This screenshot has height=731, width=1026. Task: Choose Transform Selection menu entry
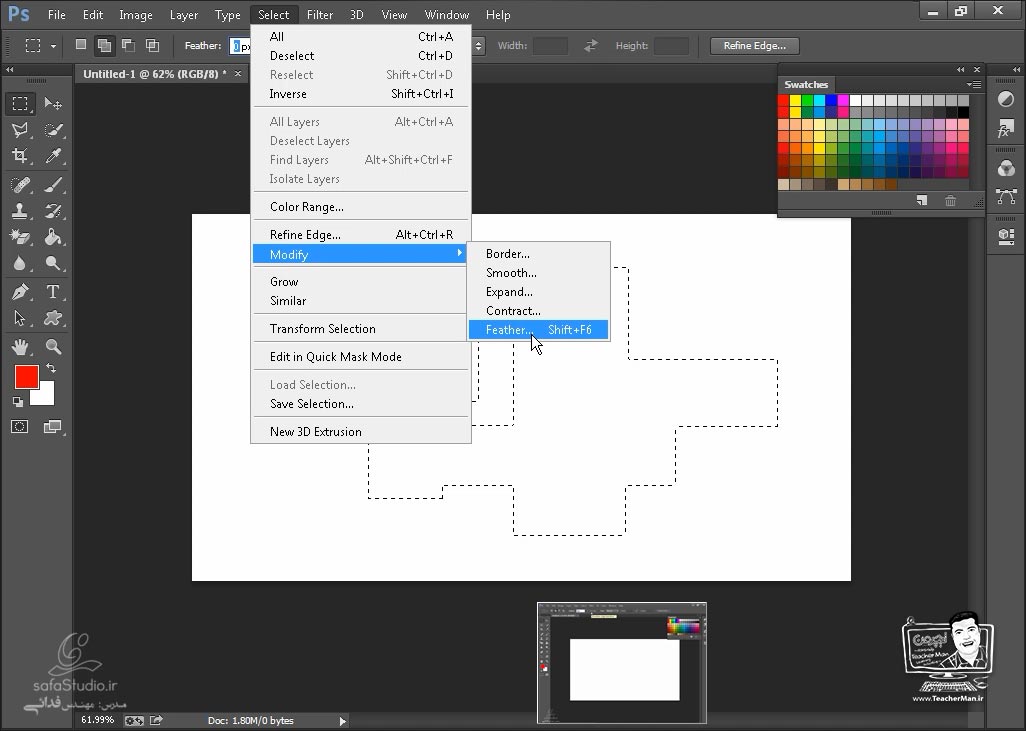[361, 329]
